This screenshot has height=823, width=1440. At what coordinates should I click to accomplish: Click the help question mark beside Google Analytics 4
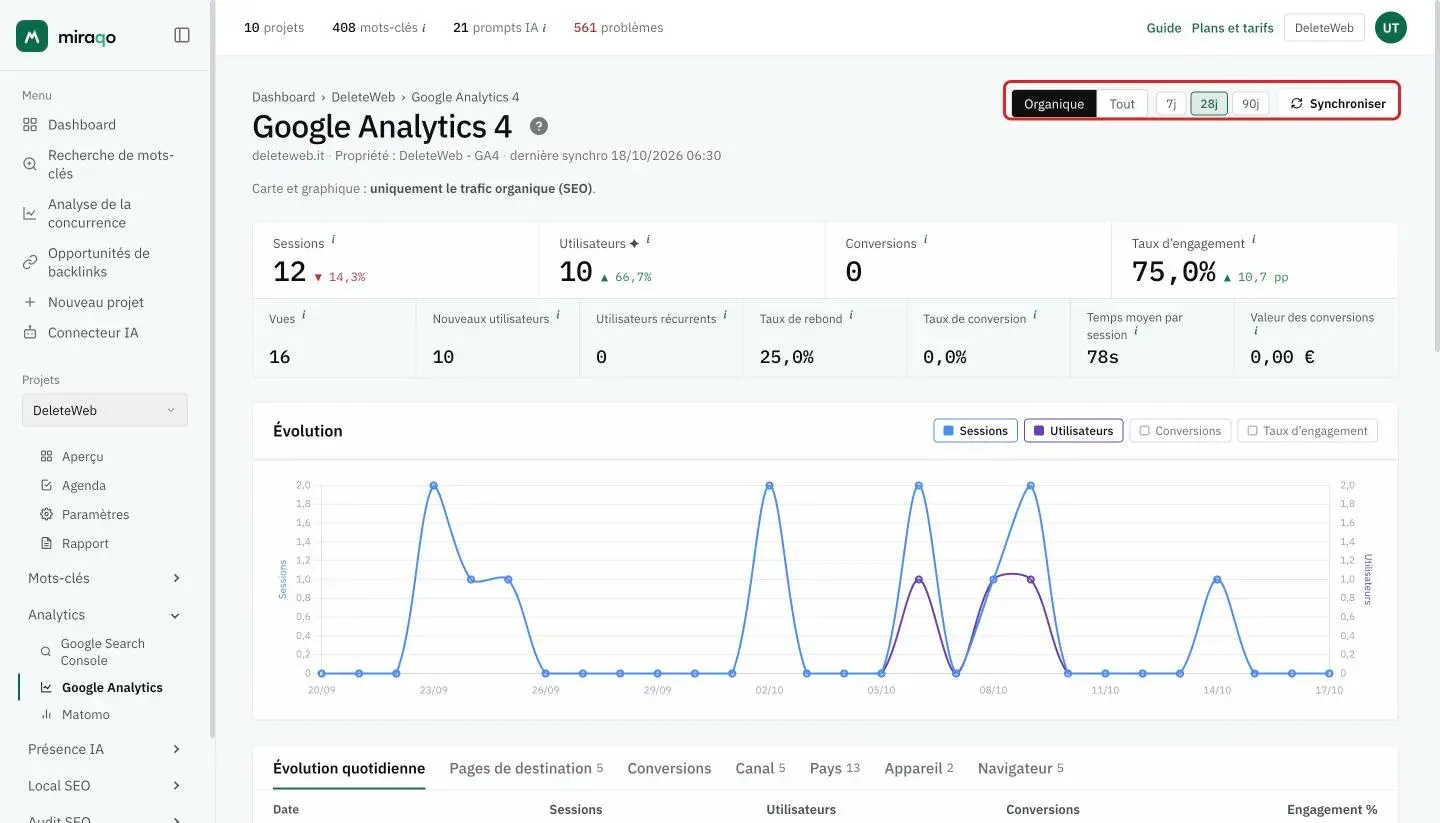click(x=539, y=126)
